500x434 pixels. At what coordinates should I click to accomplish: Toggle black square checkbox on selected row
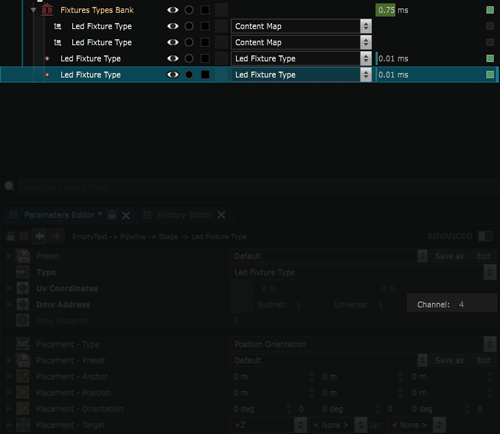click(x=205, y=75)
